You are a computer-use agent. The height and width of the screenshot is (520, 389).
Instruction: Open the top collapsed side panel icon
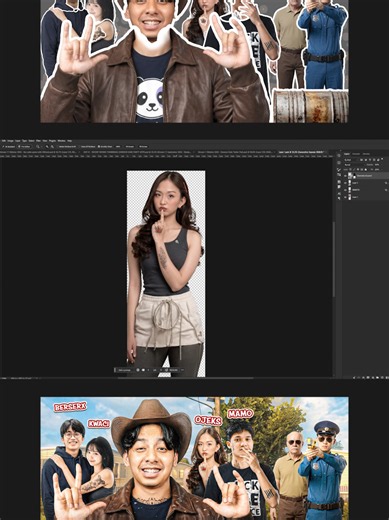339,155
